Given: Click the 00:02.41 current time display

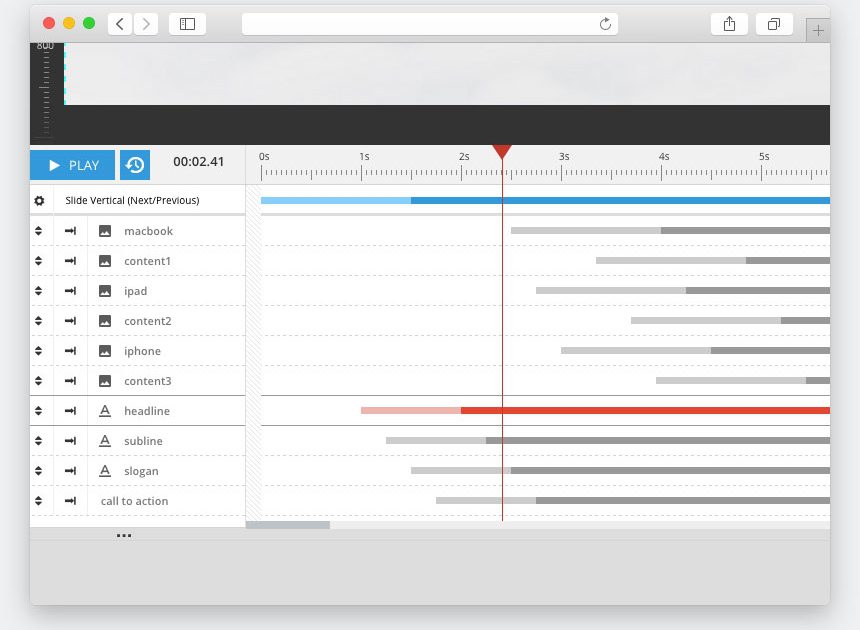Looking at the screenshot, I should click(199, 162).
